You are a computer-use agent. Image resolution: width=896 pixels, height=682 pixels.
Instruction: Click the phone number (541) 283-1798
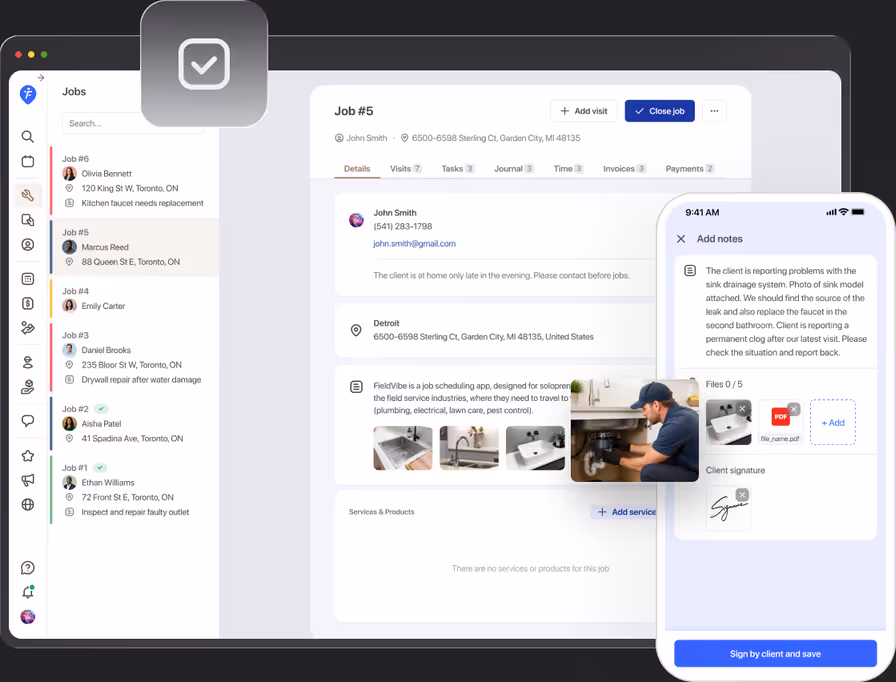403,226
